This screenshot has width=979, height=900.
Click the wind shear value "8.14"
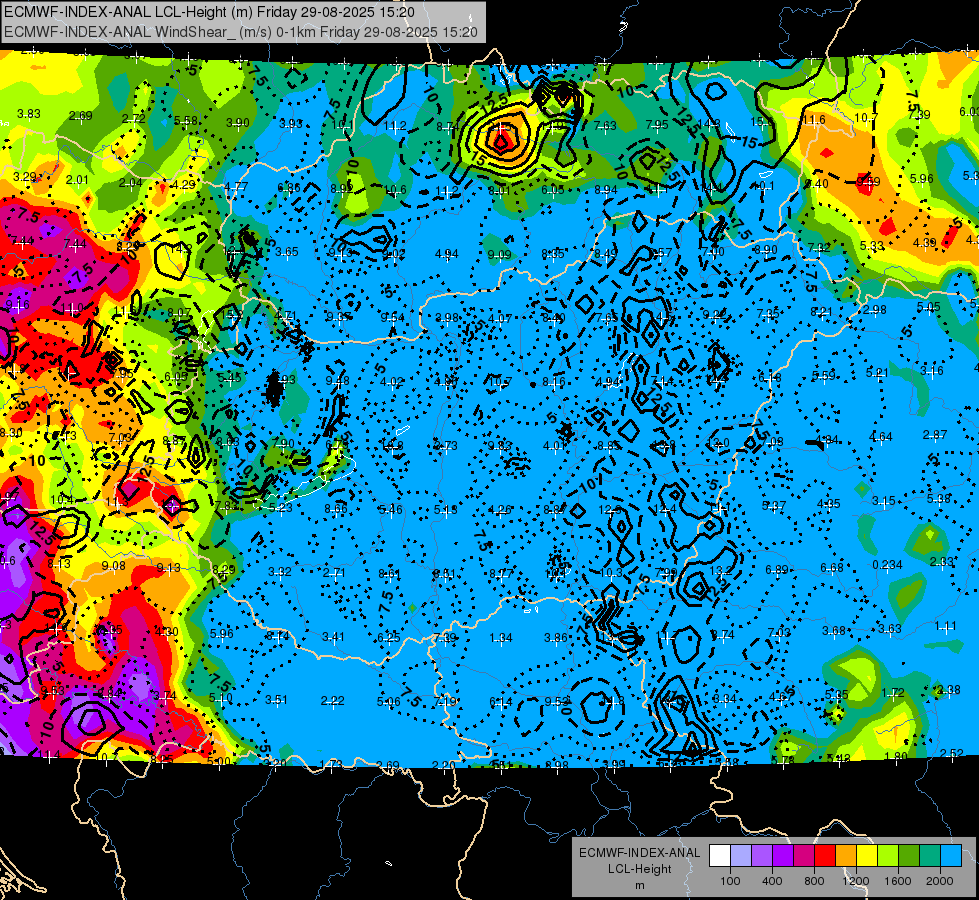[x=278, y=636]
